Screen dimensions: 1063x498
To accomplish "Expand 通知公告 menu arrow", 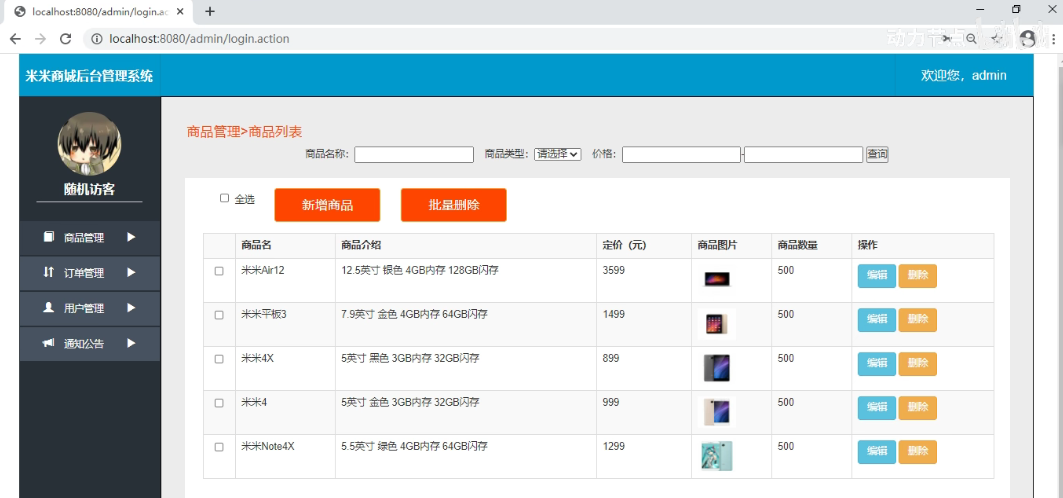I will pos(132,343).
